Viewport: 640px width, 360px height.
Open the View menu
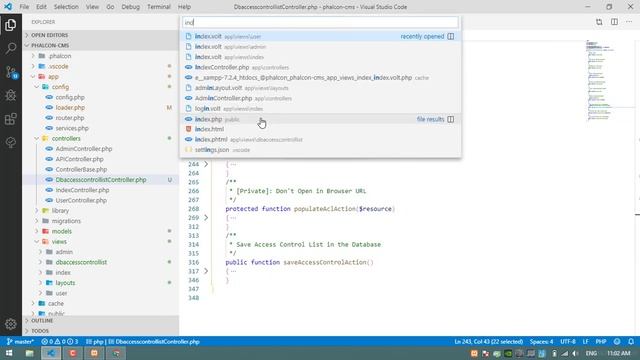coord(92,7)
